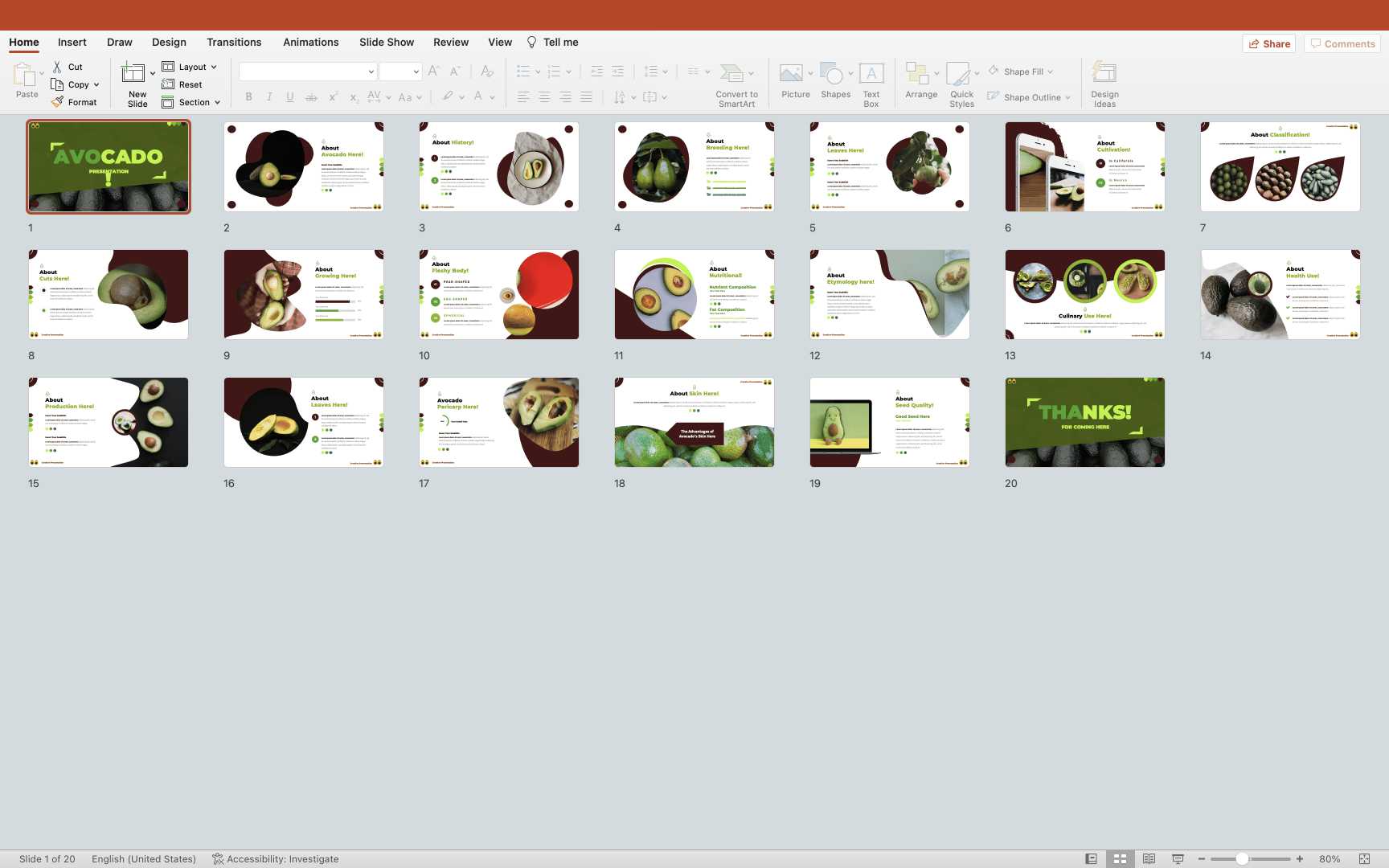Click the Cut scissors icon

coord(58,67)
